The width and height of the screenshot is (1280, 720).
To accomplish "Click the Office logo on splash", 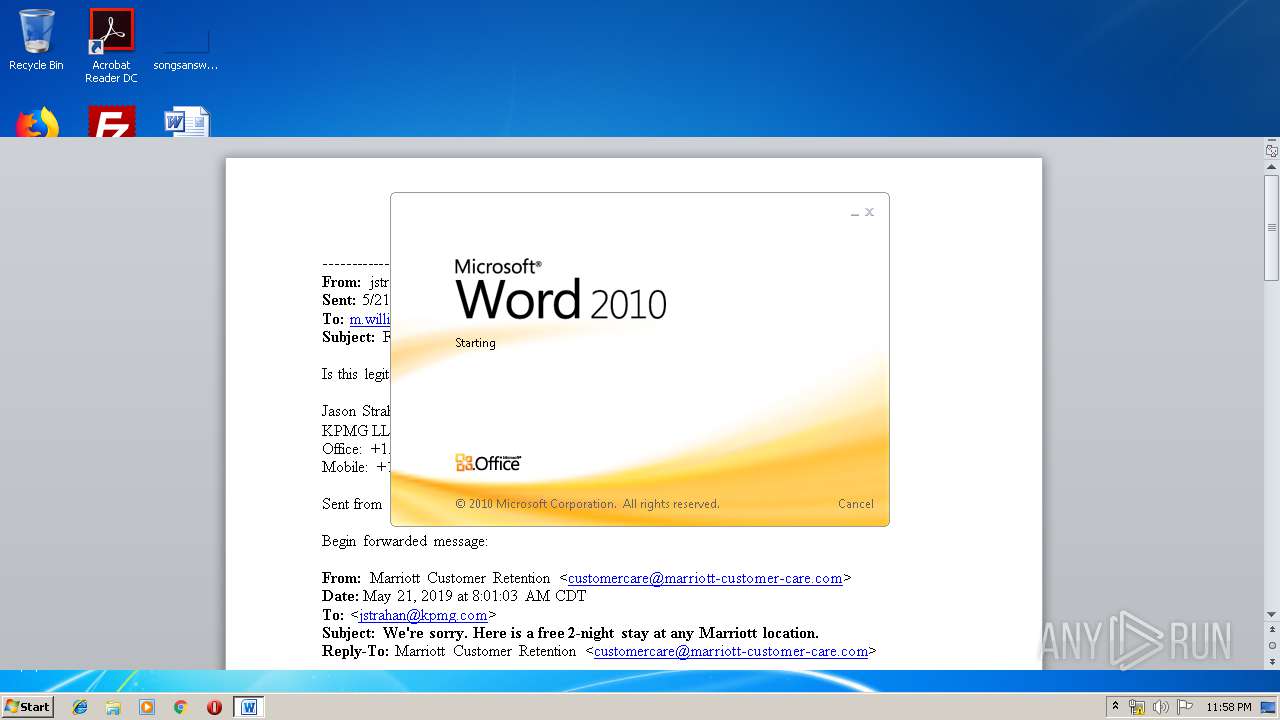I will [x=488, y=463].
